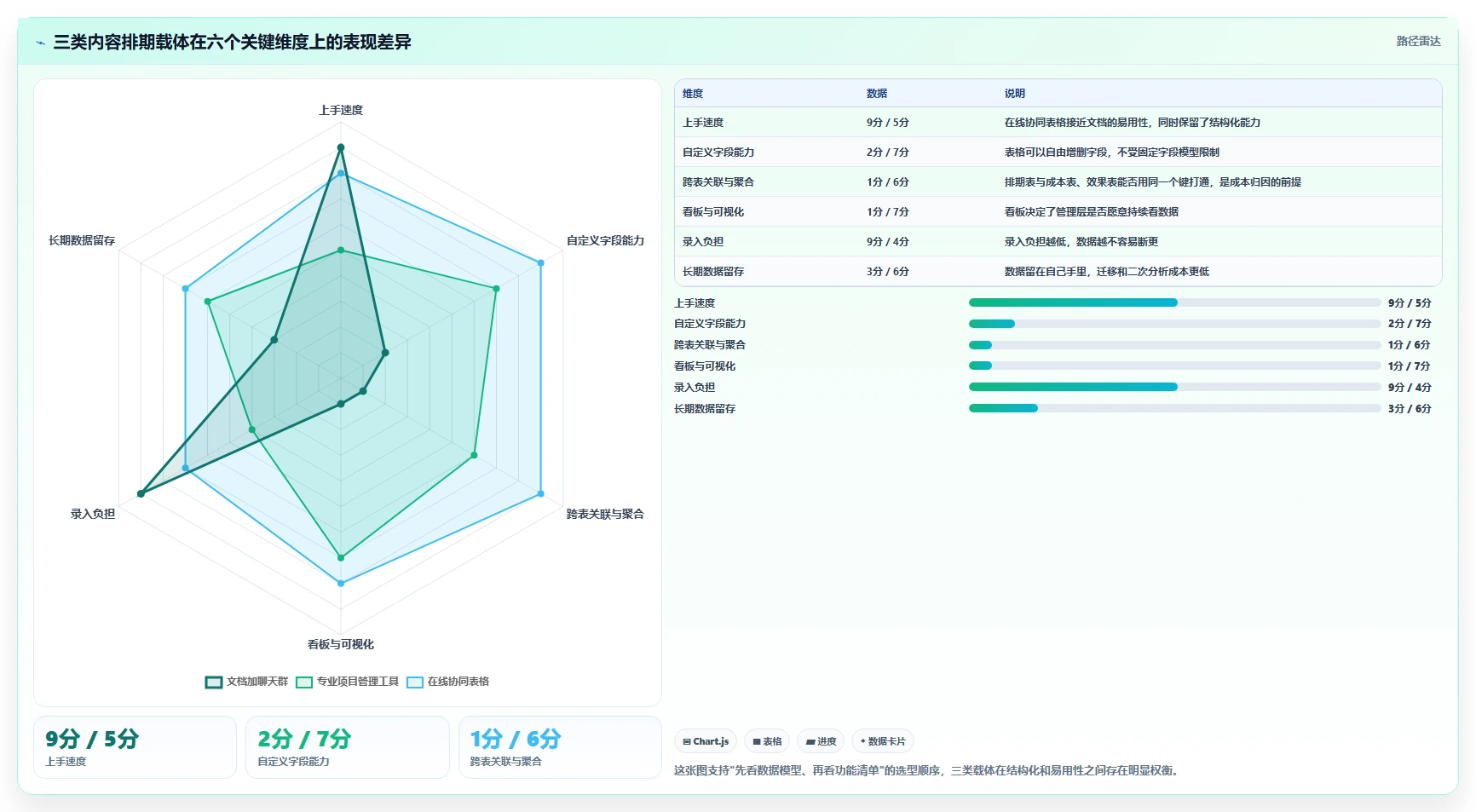Toggle the 文档加聊天群 legend series
The width and height of the screenshot is (1476, 812).
pos(246,682)
